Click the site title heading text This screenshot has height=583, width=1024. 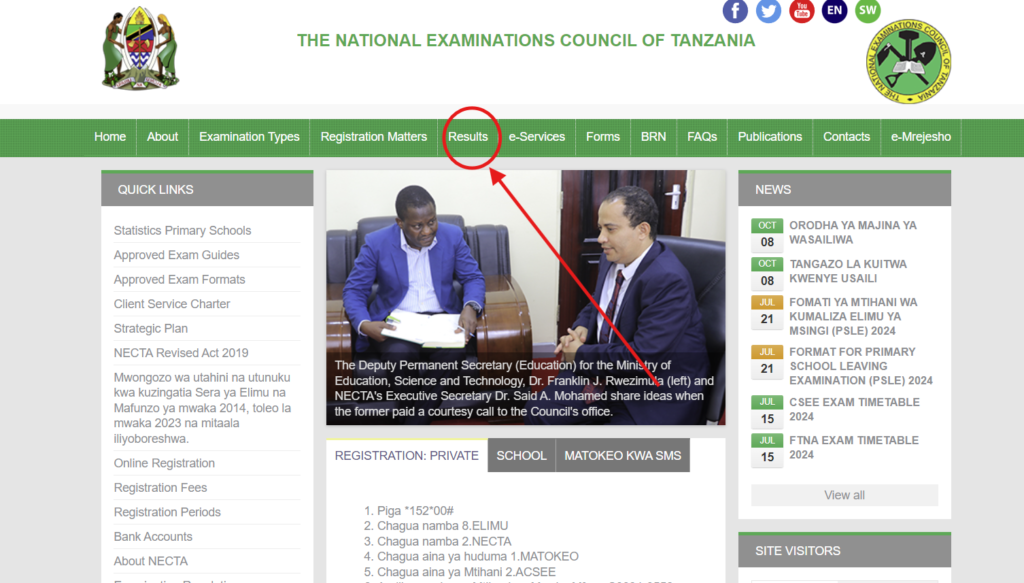coord(526,40)
